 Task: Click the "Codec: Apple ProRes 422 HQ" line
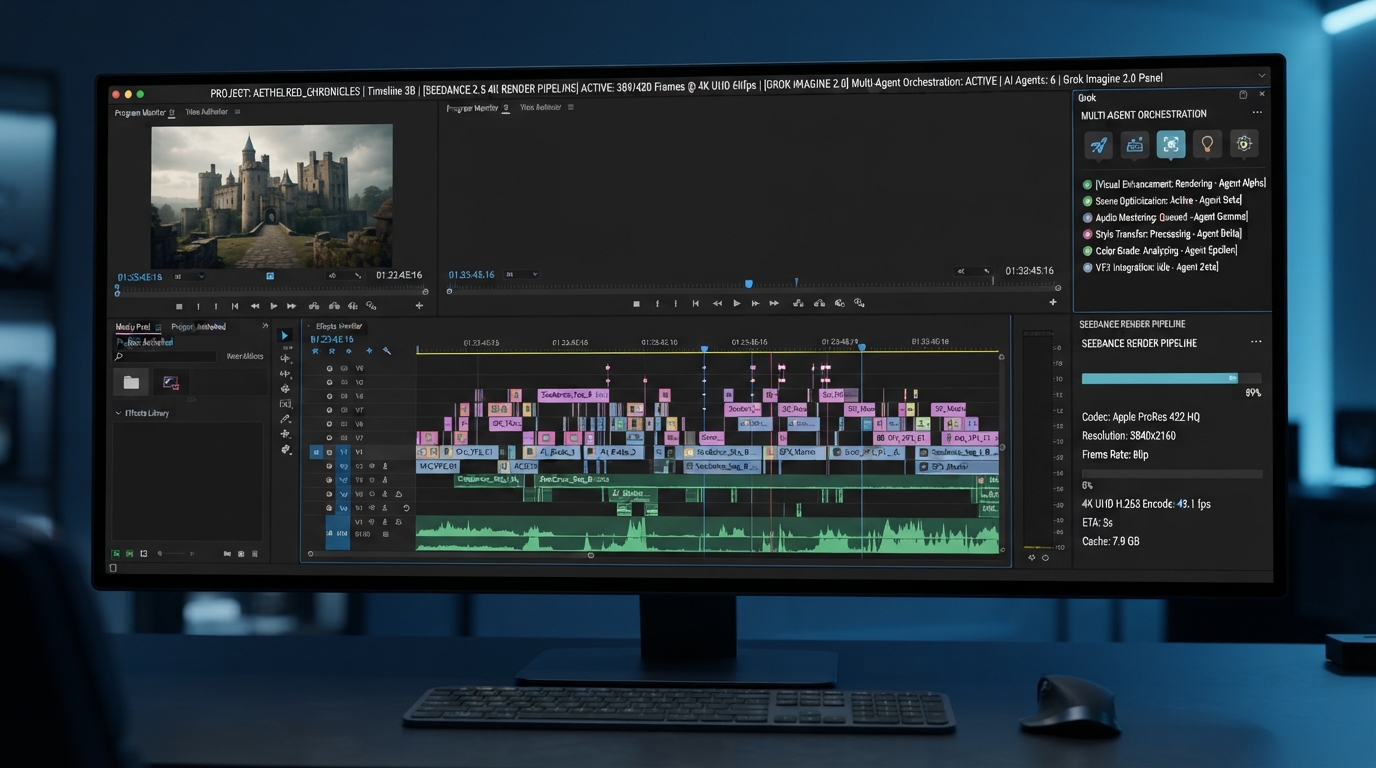1141,417
